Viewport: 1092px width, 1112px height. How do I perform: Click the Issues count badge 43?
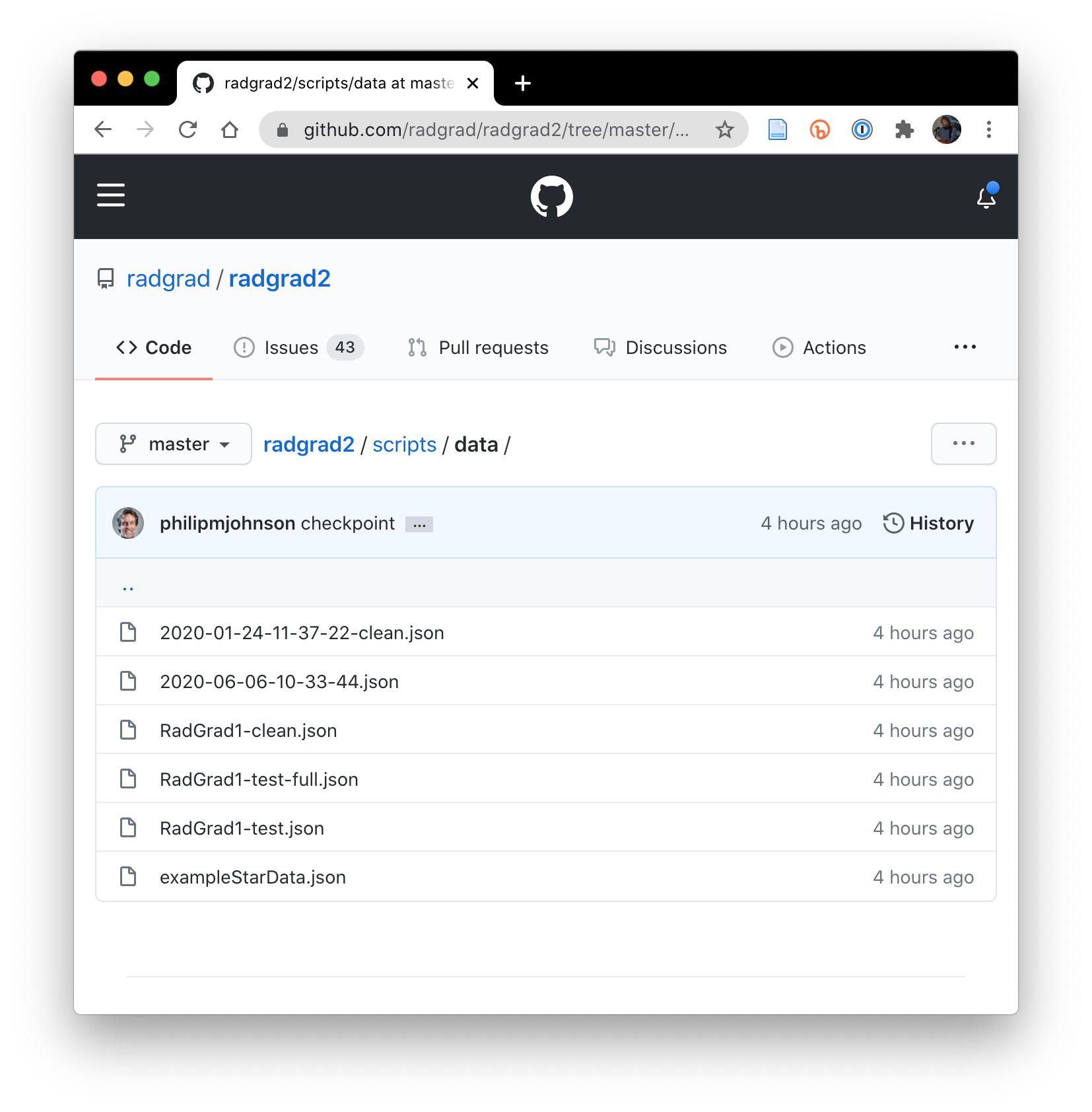tap(345, 347)
